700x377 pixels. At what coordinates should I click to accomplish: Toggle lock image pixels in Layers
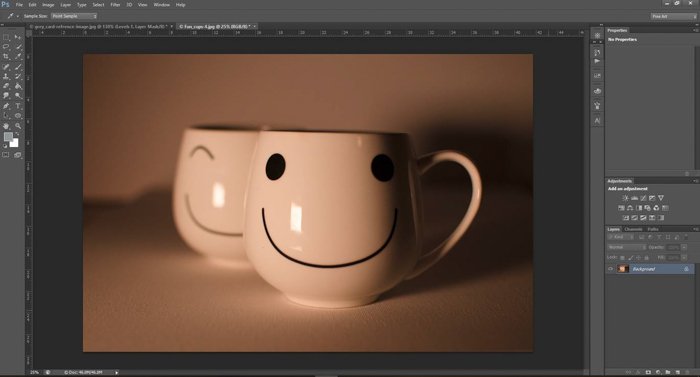(x=630, y=258)
